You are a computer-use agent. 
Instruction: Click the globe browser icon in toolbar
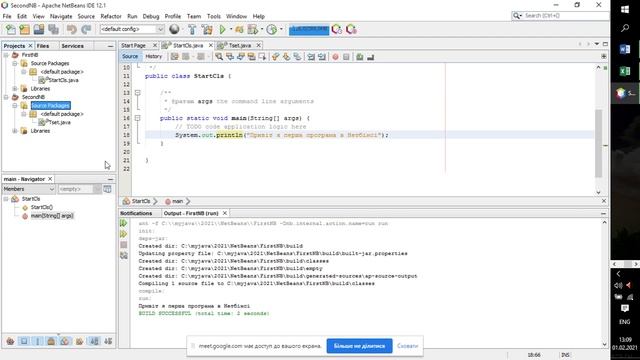[174, 29]
